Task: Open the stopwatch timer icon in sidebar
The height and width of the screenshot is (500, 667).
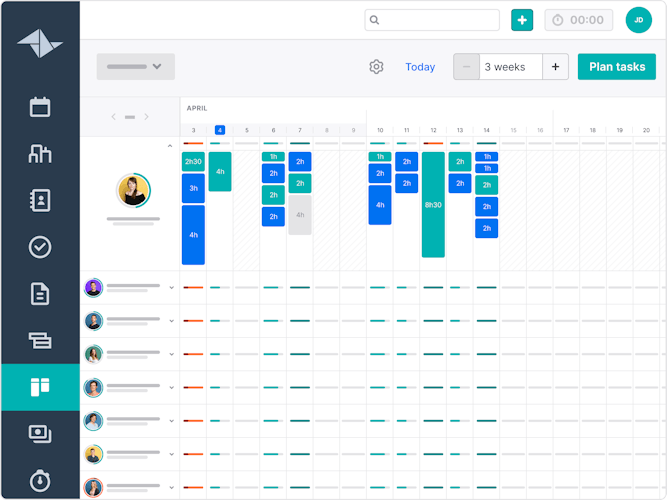Action: coord(40,480)
